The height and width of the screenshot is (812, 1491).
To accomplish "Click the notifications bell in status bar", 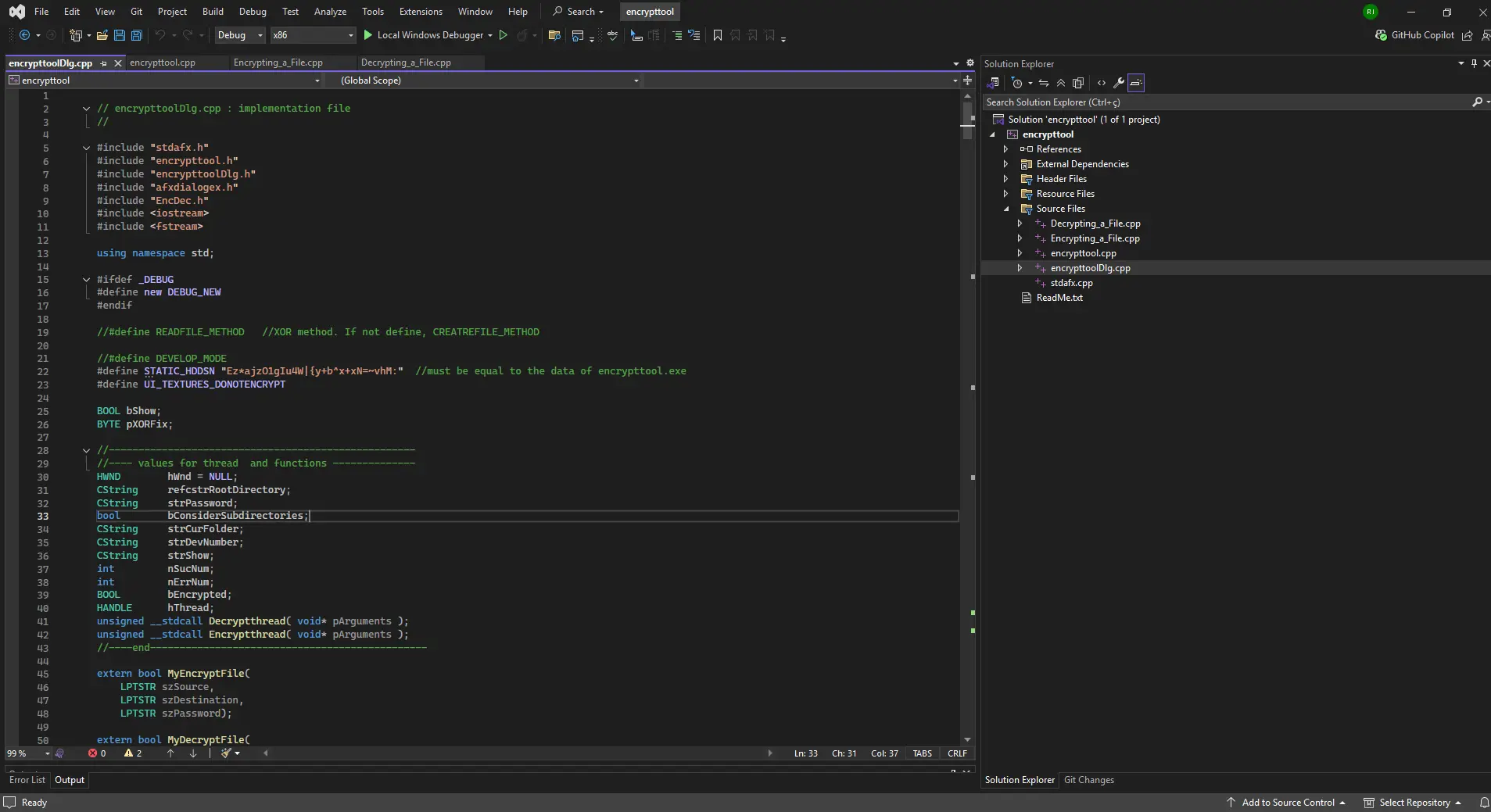I will pyautogui.click(x=1484, y=803).
